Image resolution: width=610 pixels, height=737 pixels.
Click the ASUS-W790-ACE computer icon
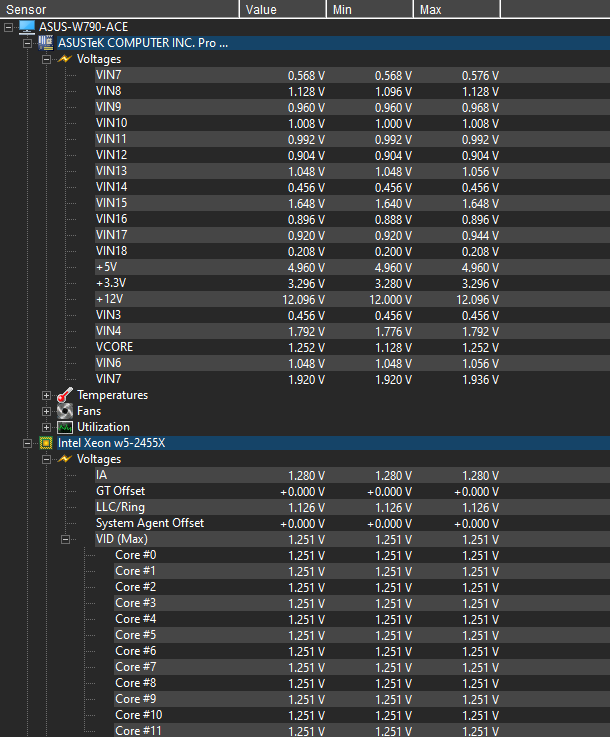pos(27,27)
